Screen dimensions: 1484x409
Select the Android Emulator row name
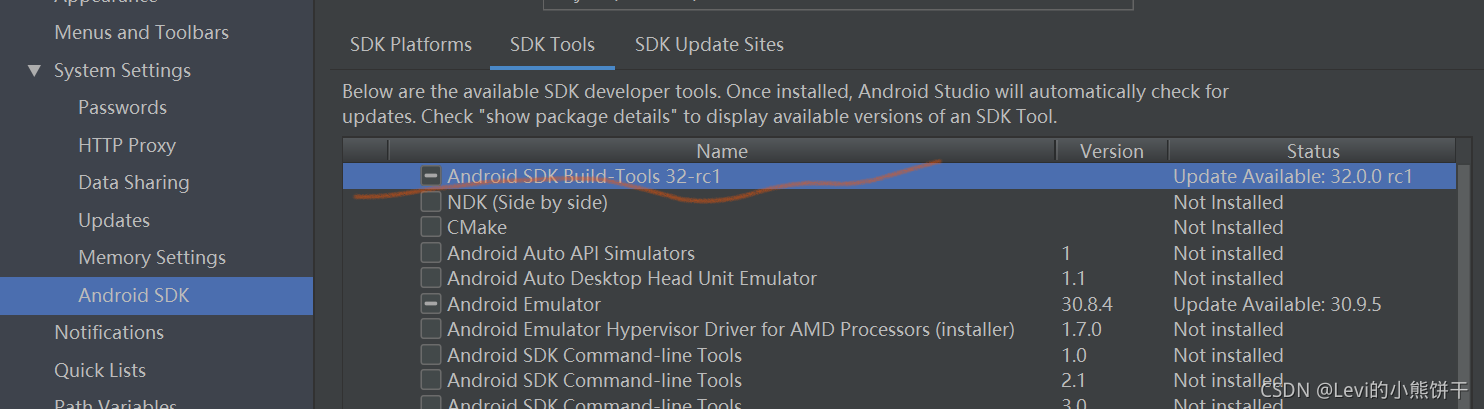click(x=524, y=304)
